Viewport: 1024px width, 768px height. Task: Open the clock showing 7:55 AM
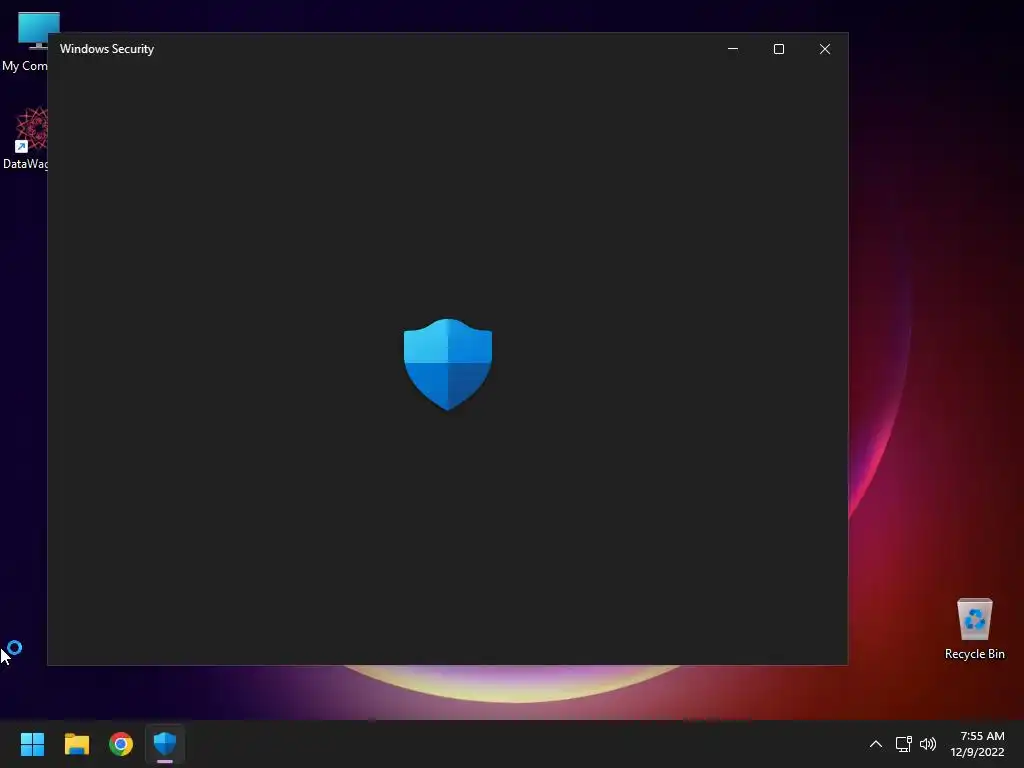point(982,736)
